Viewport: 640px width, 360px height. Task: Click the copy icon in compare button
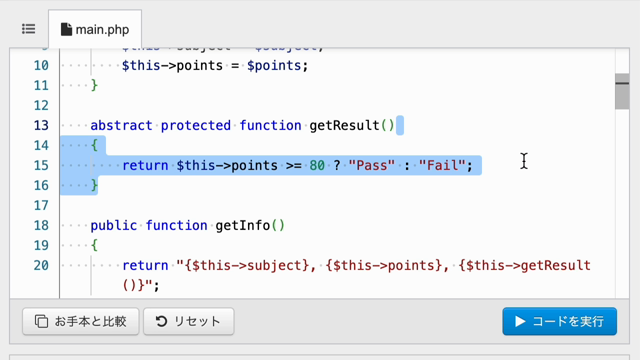click(x=41, y=322)
